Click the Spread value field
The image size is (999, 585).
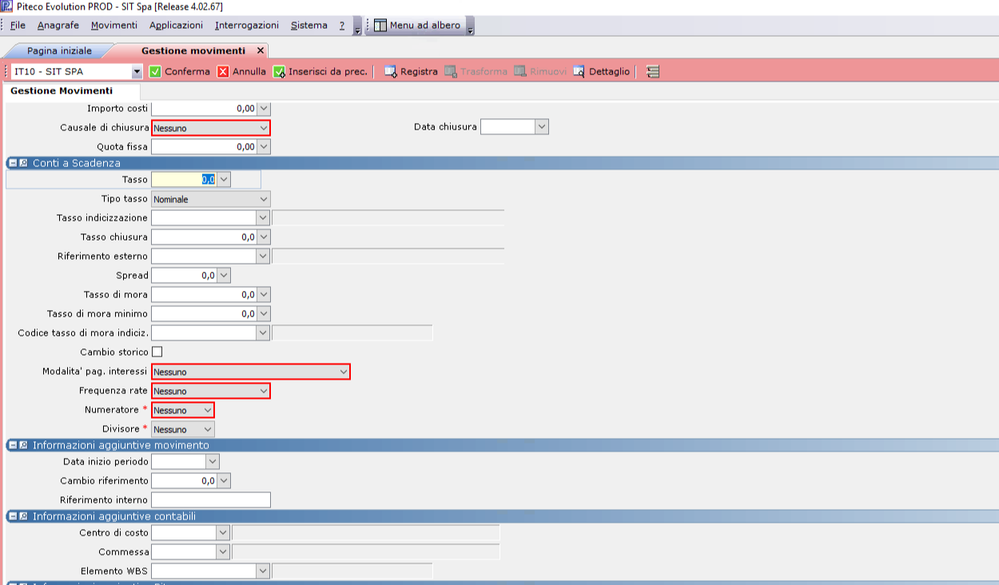tap(184, 275)
